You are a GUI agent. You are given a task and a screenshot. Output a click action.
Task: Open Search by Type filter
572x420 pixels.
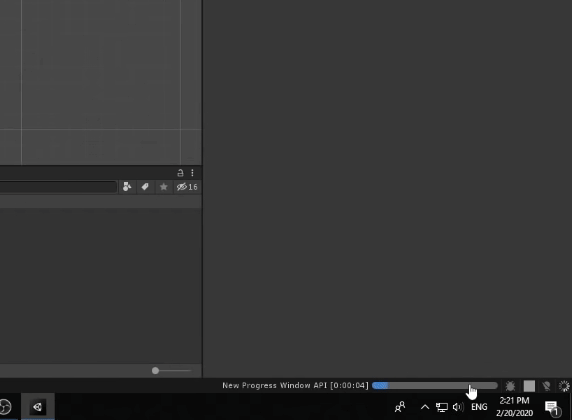point(127,187)
